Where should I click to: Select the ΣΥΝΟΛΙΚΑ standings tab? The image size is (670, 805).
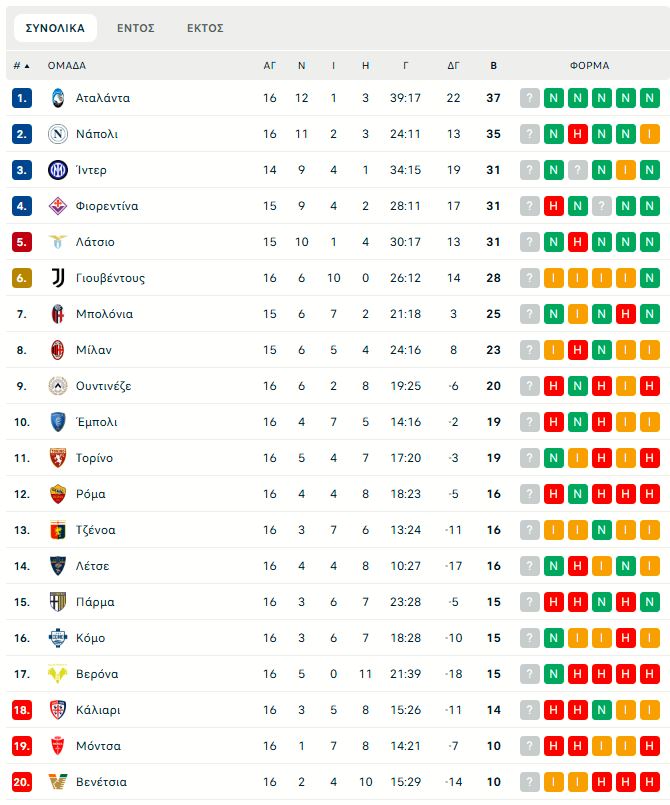pos(55,28)
